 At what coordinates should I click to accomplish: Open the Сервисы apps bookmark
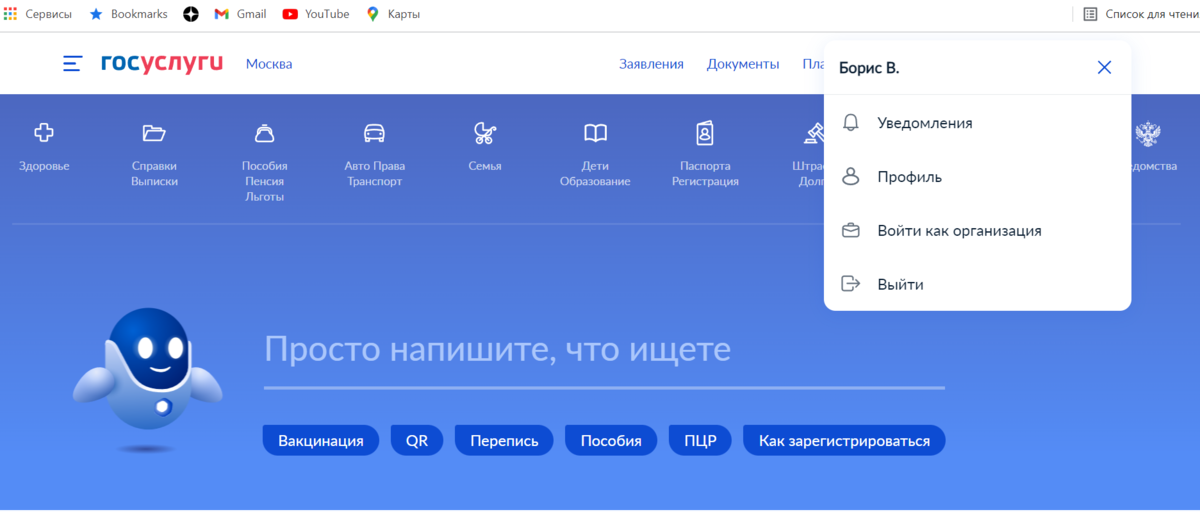coord(37,14)
